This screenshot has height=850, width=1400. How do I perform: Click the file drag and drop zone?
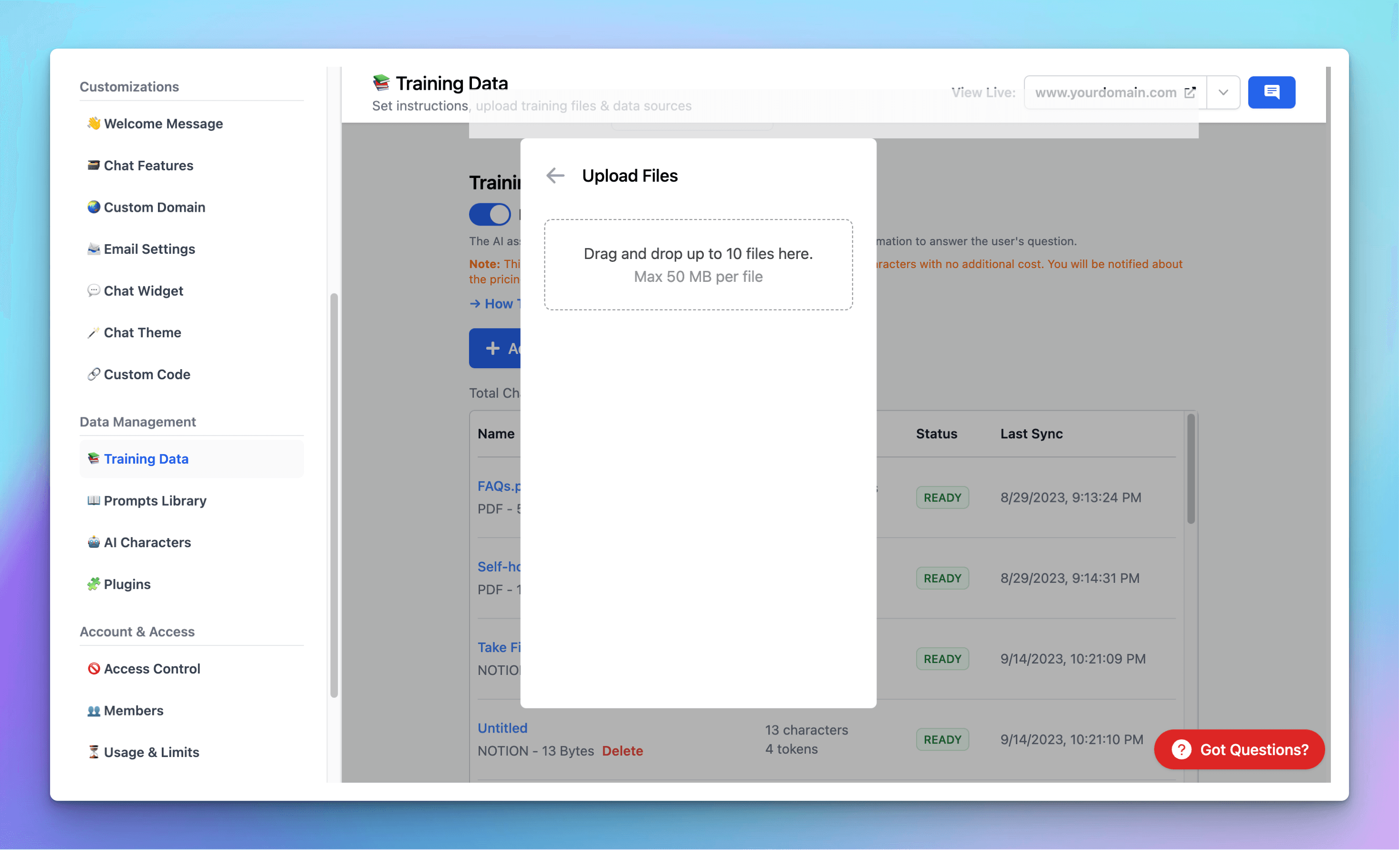pyautogui.click(x=698, y=265)
